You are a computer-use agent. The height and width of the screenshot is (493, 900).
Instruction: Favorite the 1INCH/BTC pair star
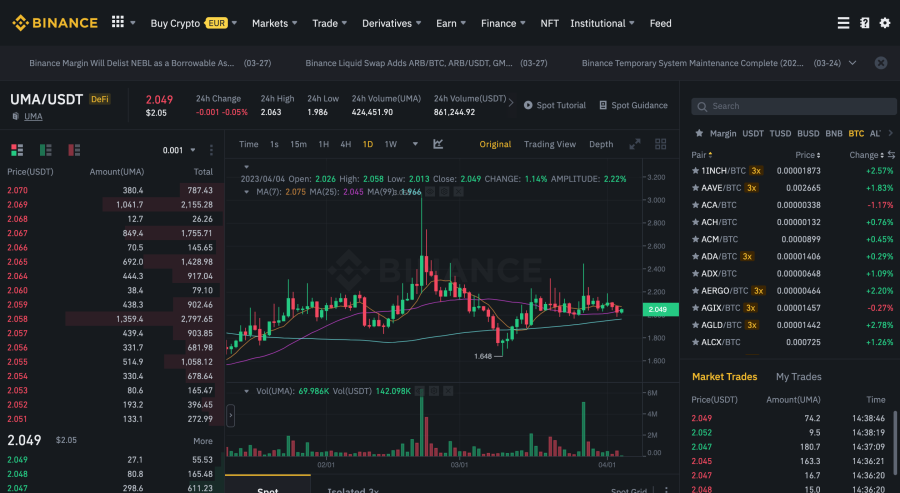tap(696, 170)
